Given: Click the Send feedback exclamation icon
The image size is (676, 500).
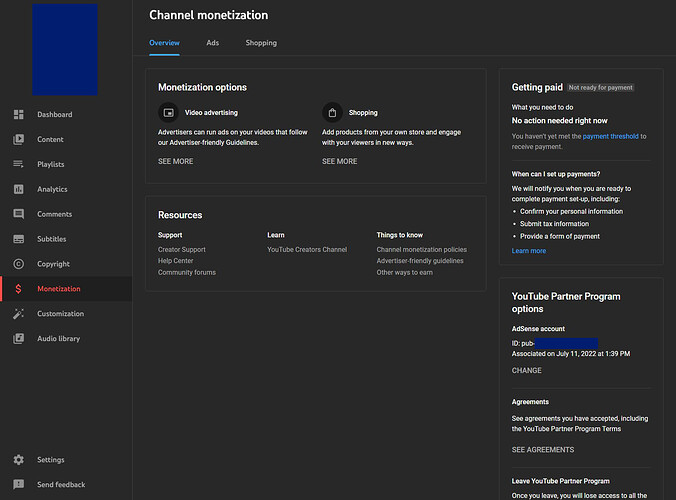Looking at the screenshot, I should (x=19, y=484).
